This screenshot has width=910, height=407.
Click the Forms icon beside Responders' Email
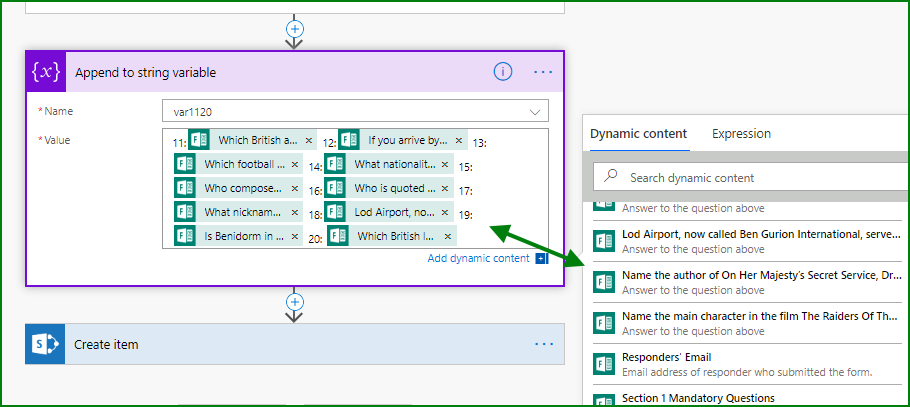click(x=604, y=364)
